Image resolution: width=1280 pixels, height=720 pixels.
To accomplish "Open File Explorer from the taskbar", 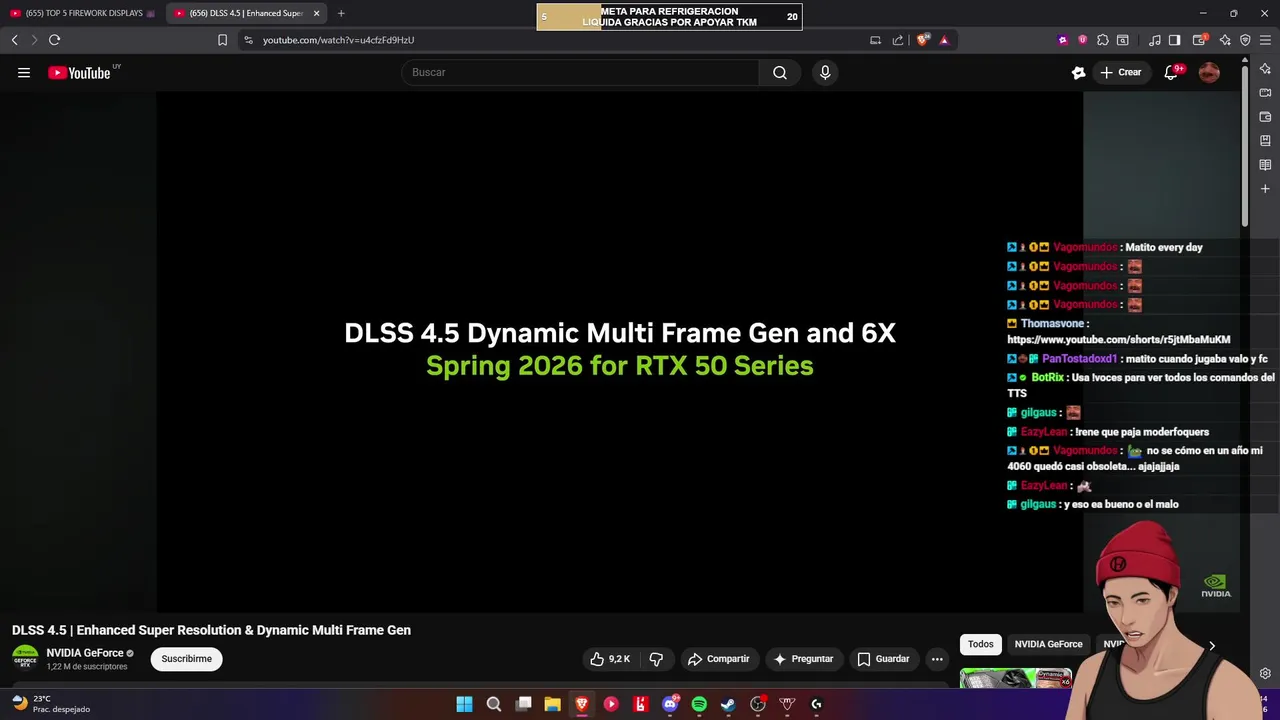I will pyautogui.click(x=552, y=704).
